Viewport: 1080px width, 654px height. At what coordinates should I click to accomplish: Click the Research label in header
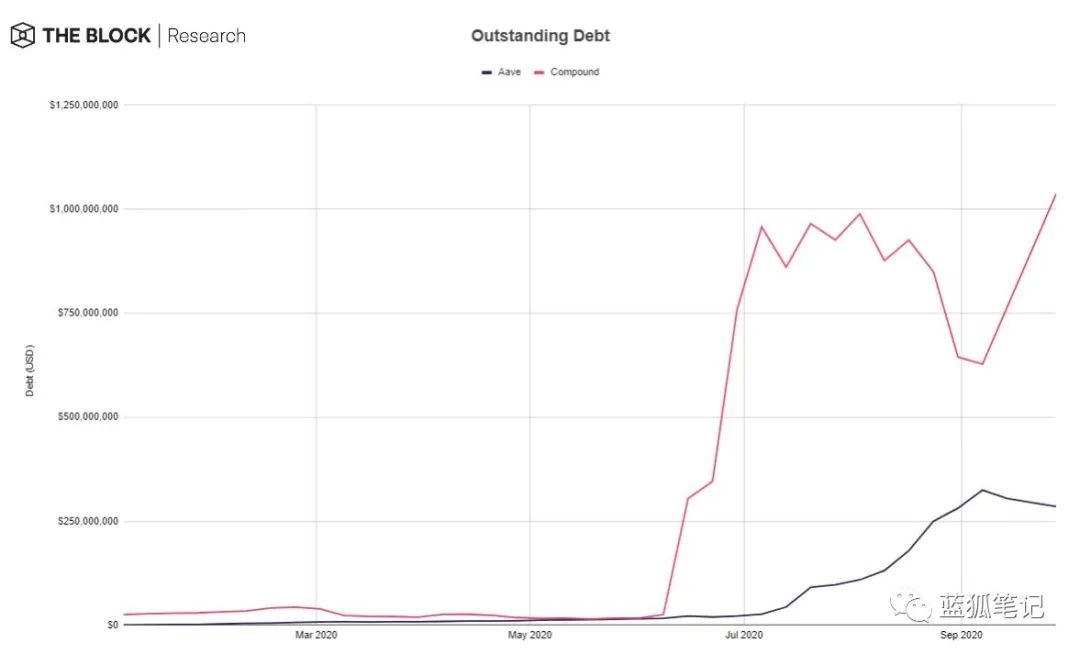(x=206, y=36)
